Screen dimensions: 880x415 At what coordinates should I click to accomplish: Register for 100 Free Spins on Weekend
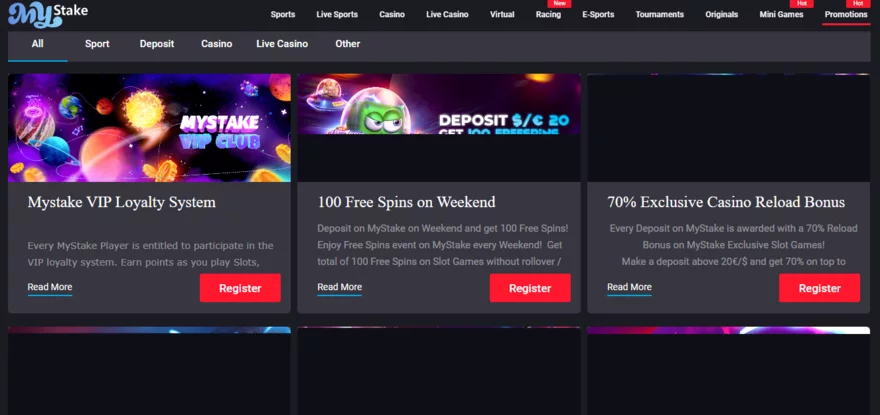530,288
